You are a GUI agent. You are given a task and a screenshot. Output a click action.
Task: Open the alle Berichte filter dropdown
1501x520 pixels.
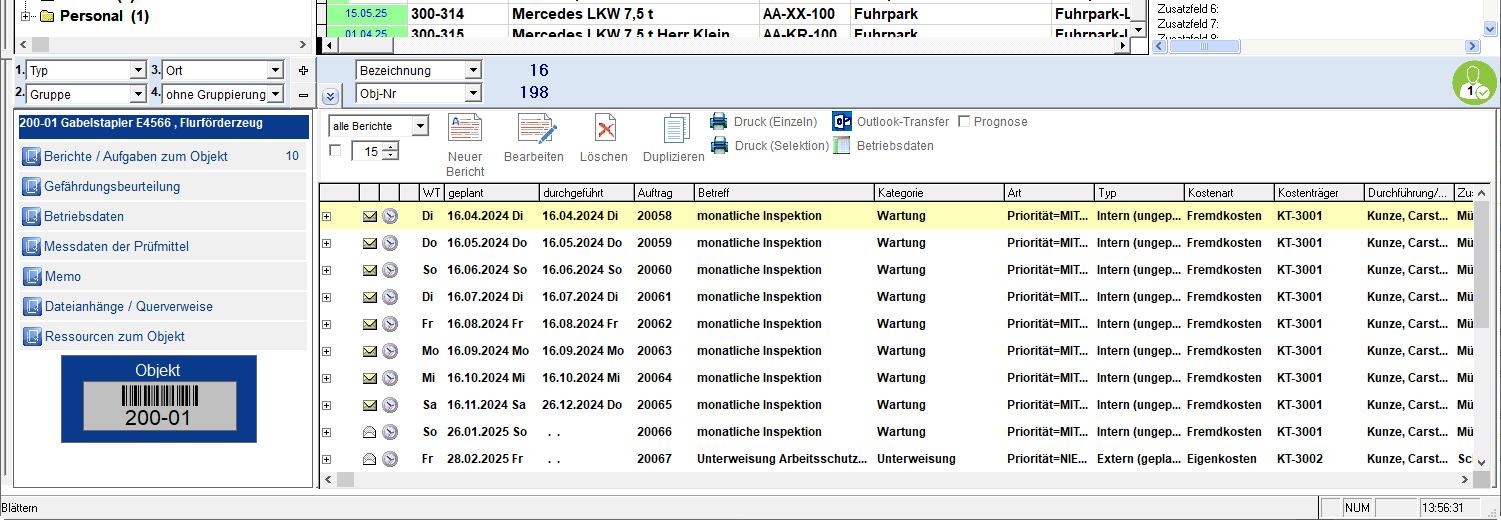point(420,127)
